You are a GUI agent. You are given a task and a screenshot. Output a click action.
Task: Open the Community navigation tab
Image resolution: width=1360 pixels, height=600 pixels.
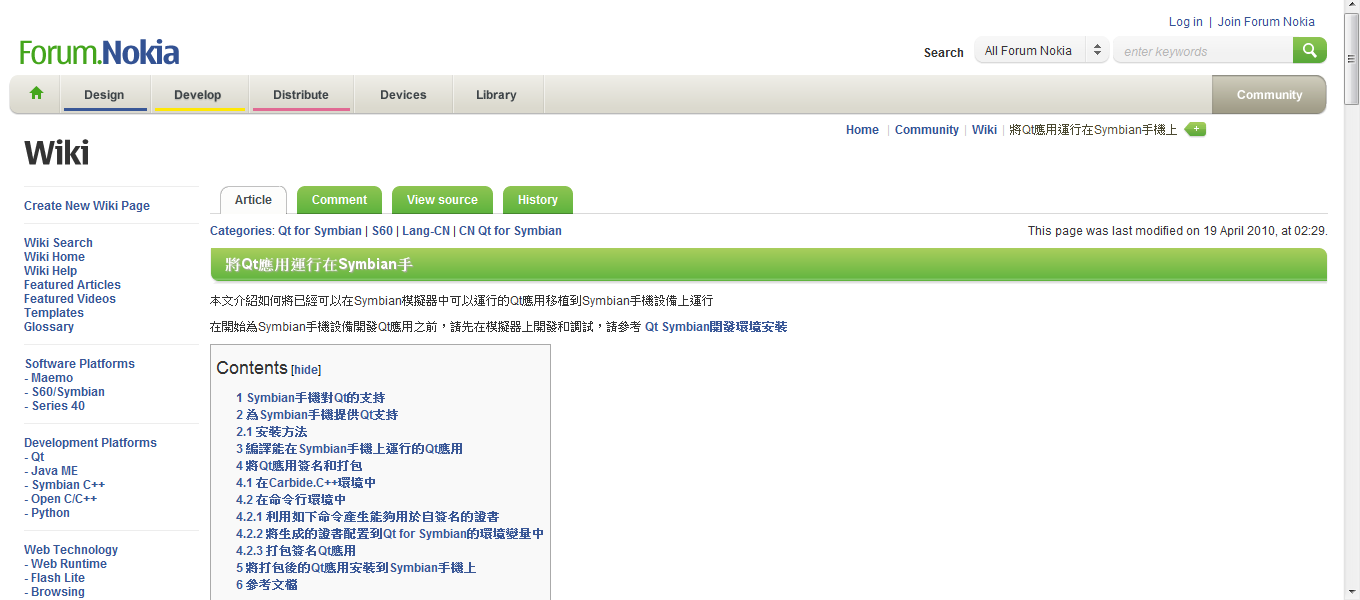pyautogui.click(x=1269, y=95)
